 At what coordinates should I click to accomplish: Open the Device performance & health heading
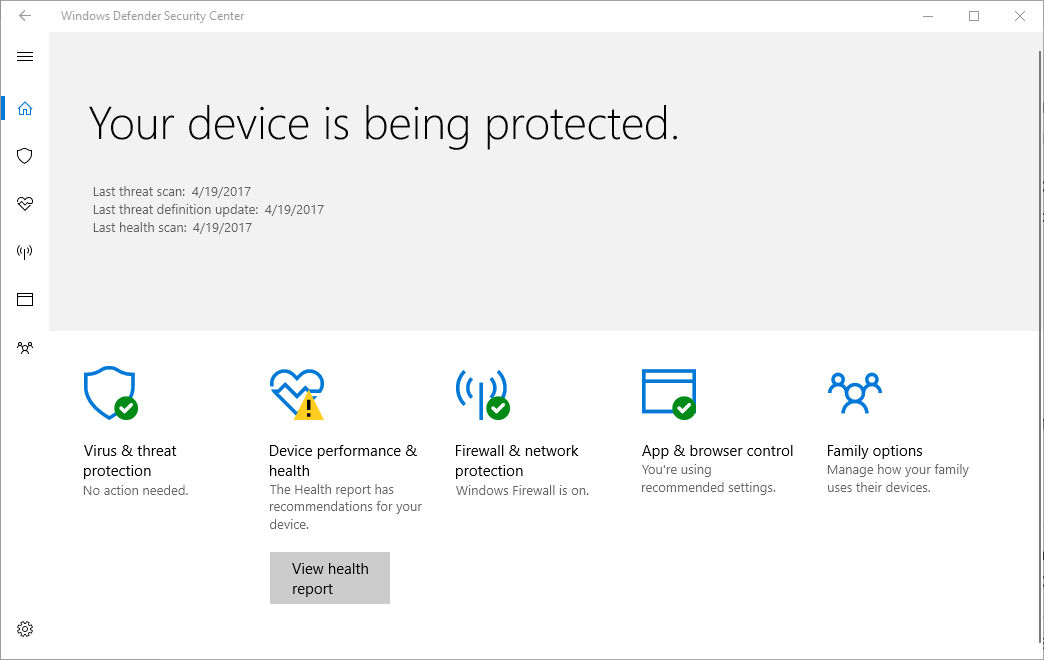[343, 461]
